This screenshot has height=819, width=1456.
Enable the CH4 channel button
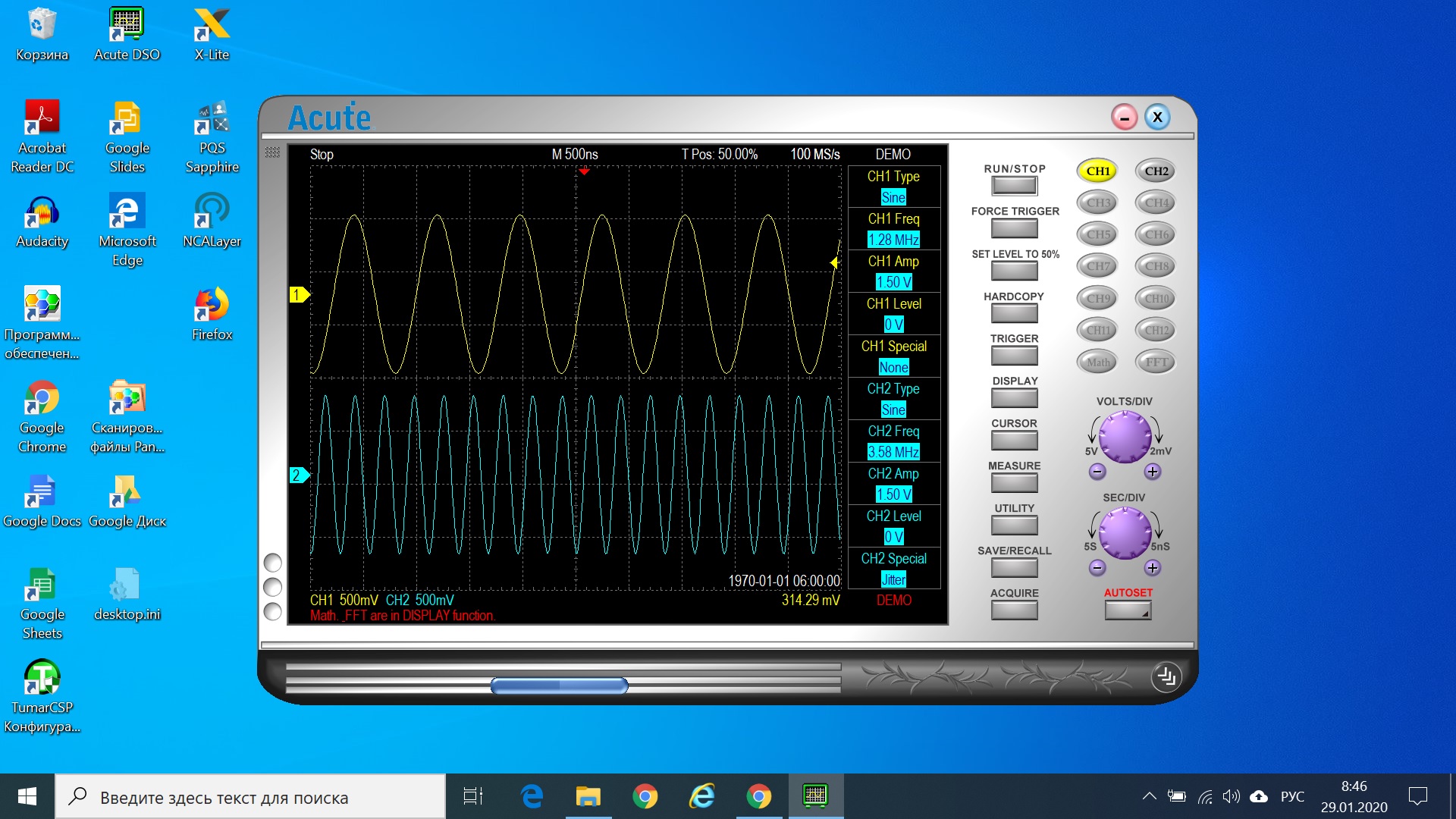tap(1156, 202)
